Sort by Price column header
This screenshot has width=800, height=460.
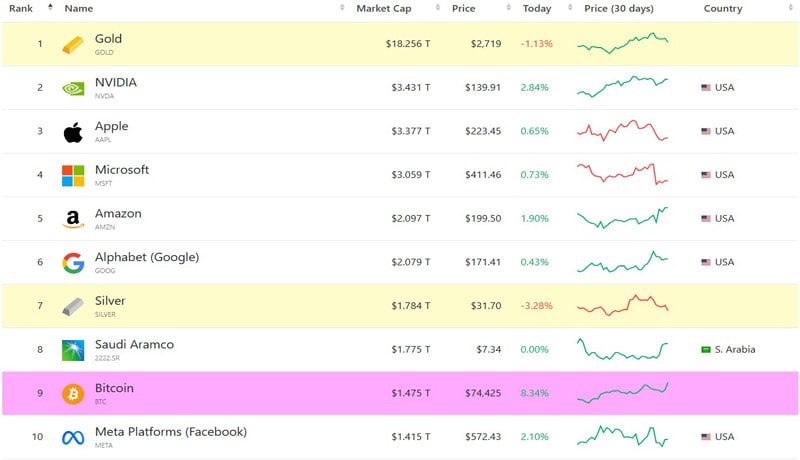tap(463, 8)
